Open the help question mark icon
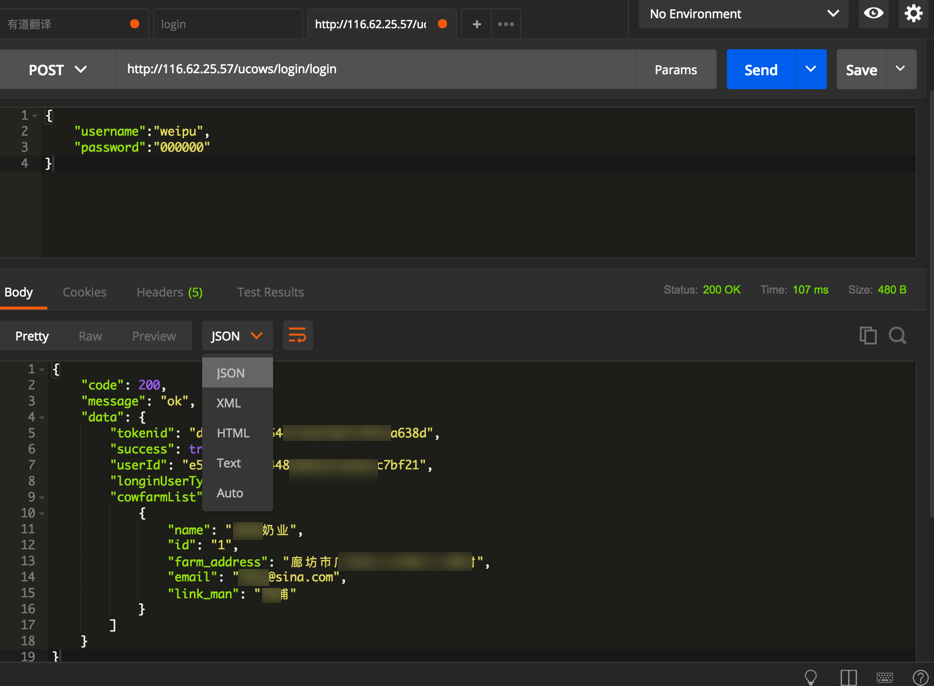 pyautogui.click(x=920, y=677)
